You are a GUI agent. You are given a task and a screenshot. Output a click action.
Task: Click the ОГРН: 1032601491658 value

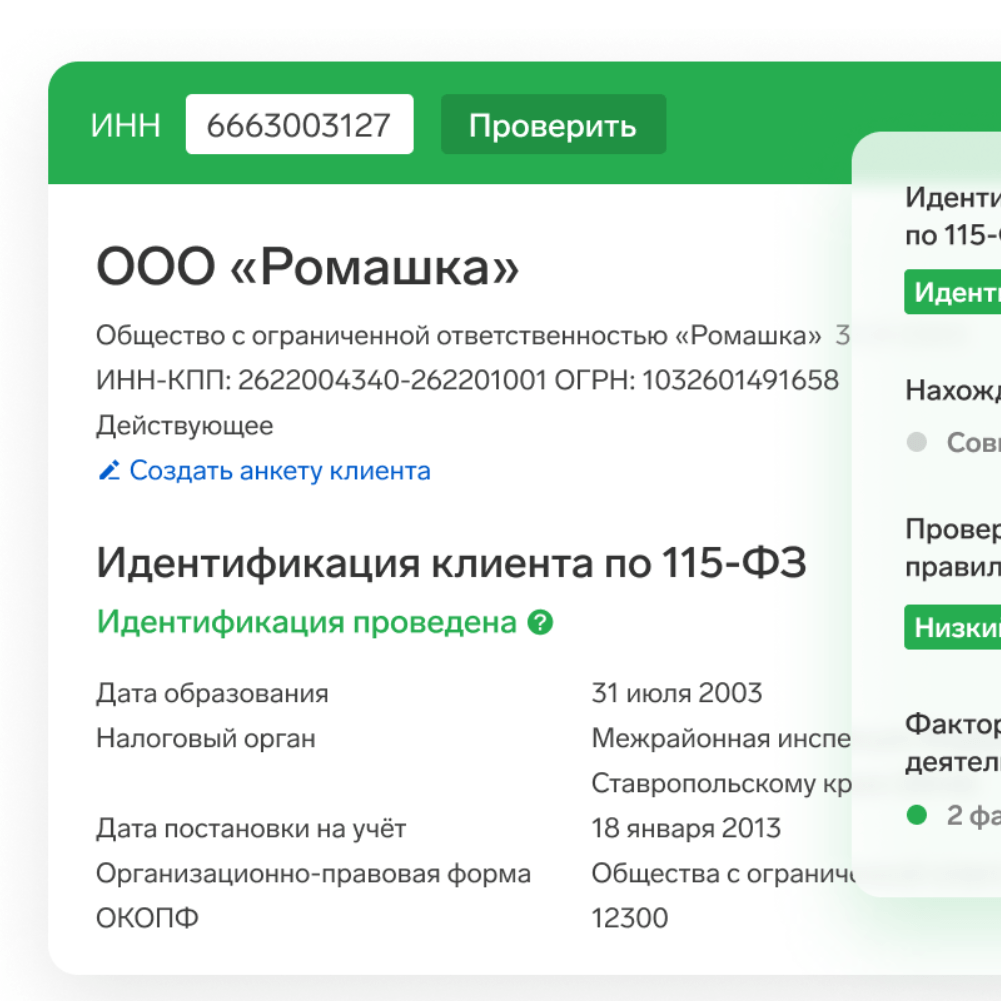(x=696, y=380)
